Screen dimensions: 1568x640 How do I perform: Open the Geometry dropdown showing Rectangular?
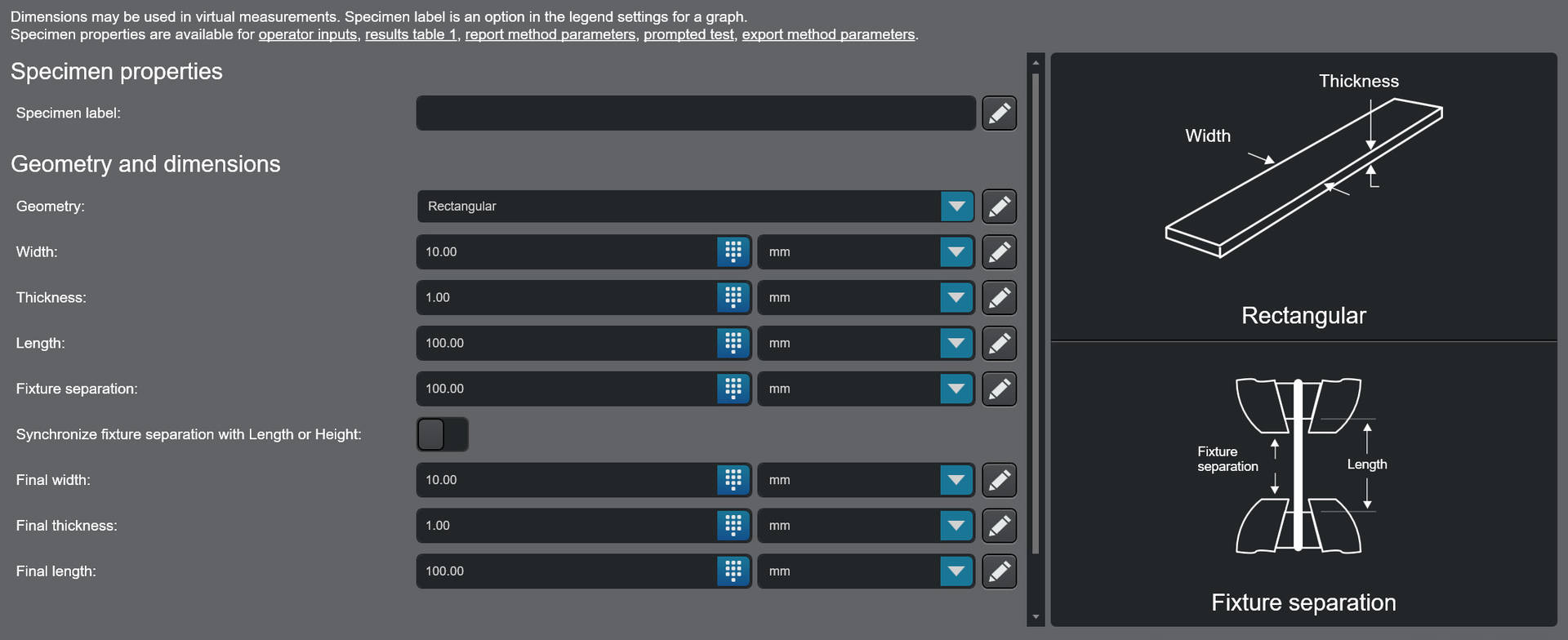[955, 206]
